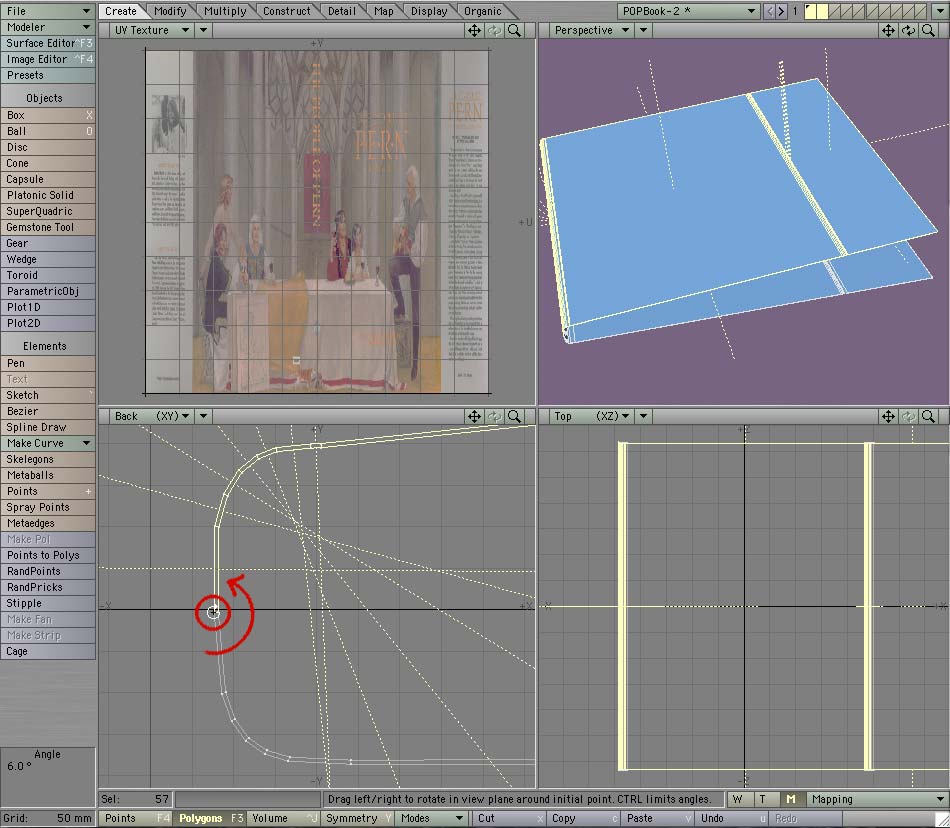This screenshot has width=950, height=828.
Task: Open the POPBook-2 object selector
Action: 688,11
